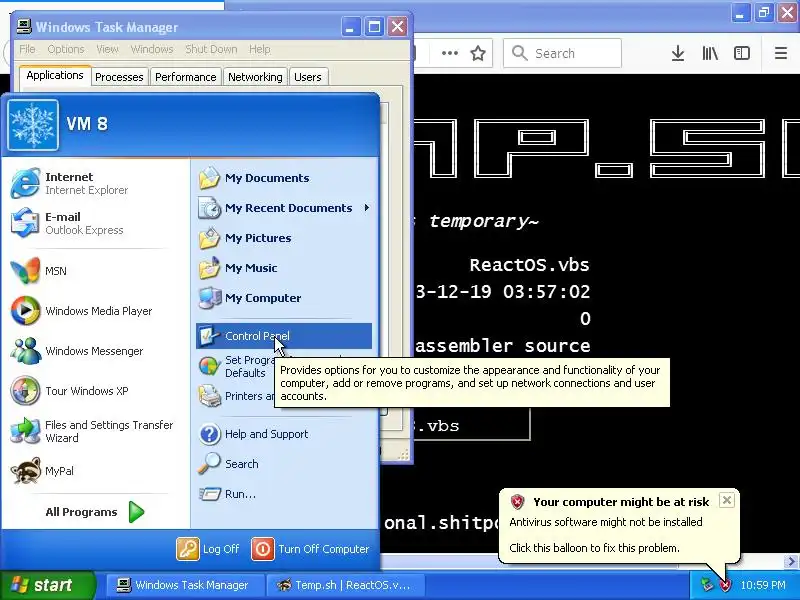
Task: Click the VM 8 snowflake user picture
Action: [x=33, y=125]
